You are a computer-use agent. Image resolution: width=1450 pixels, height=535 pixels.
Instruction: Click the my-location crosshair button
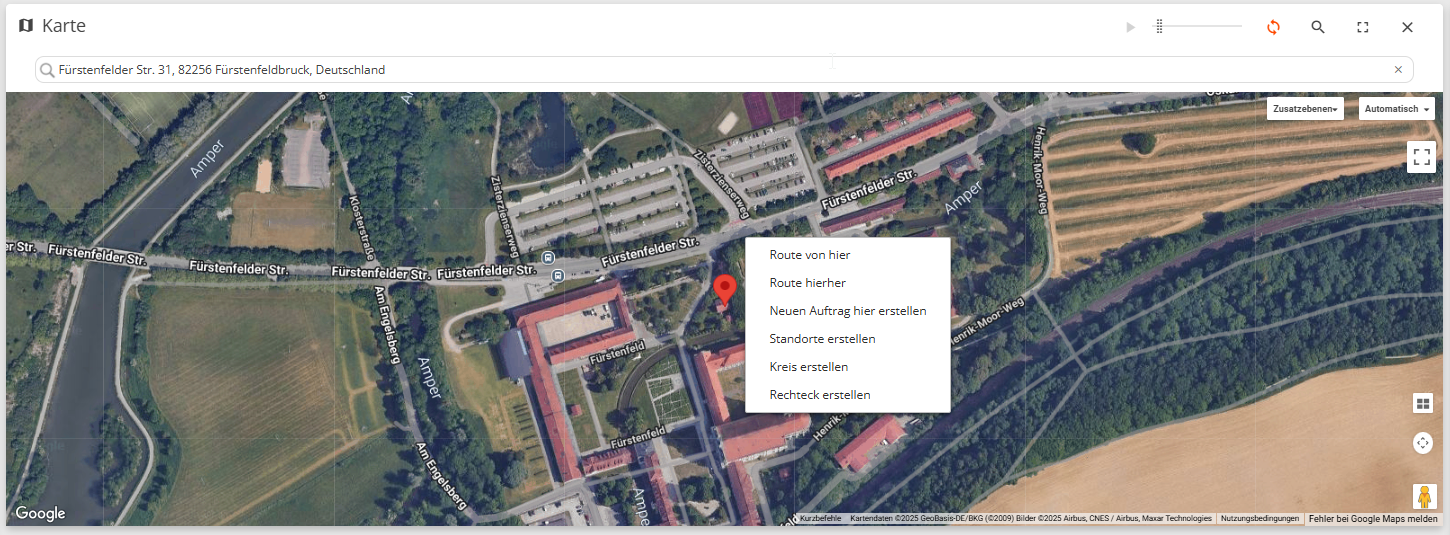click(x=1423, y=443)
